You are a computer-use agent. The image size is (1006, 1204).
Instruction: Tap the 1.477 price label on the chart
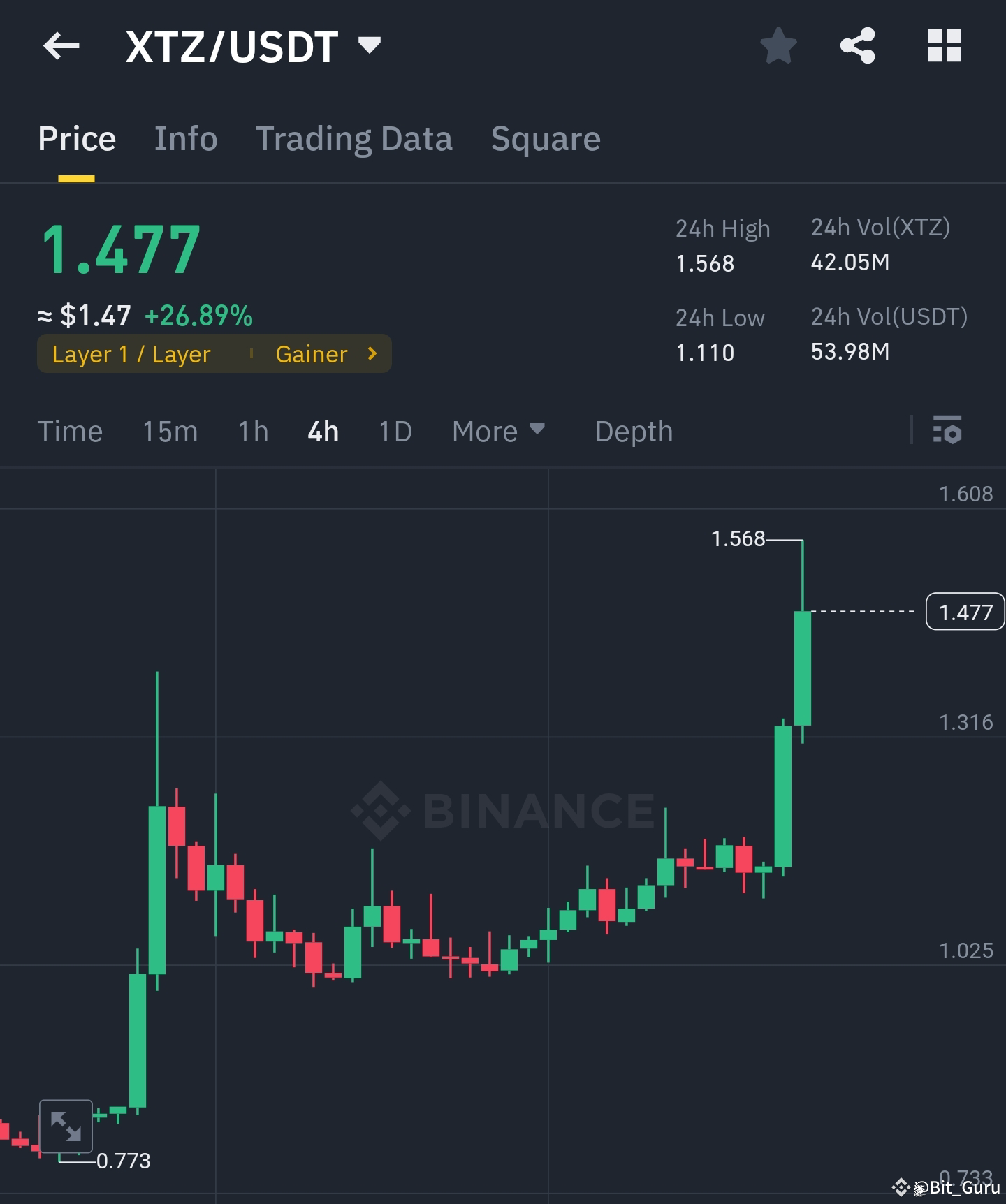pyautogui.click(x=965, y=611)
